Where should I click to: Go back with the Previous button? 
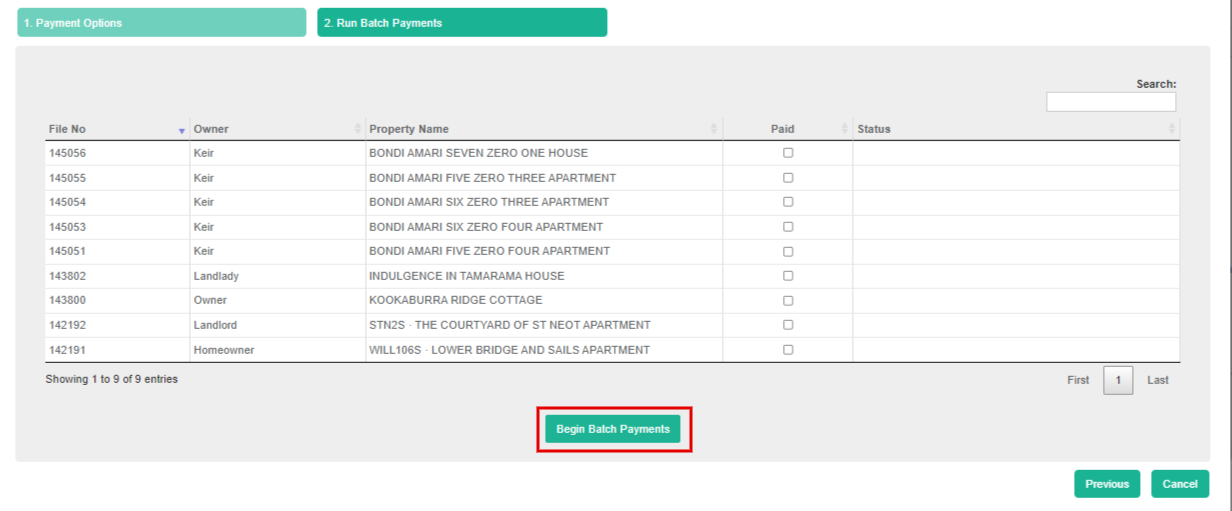pyautogui.click(x=1107, y=484)
